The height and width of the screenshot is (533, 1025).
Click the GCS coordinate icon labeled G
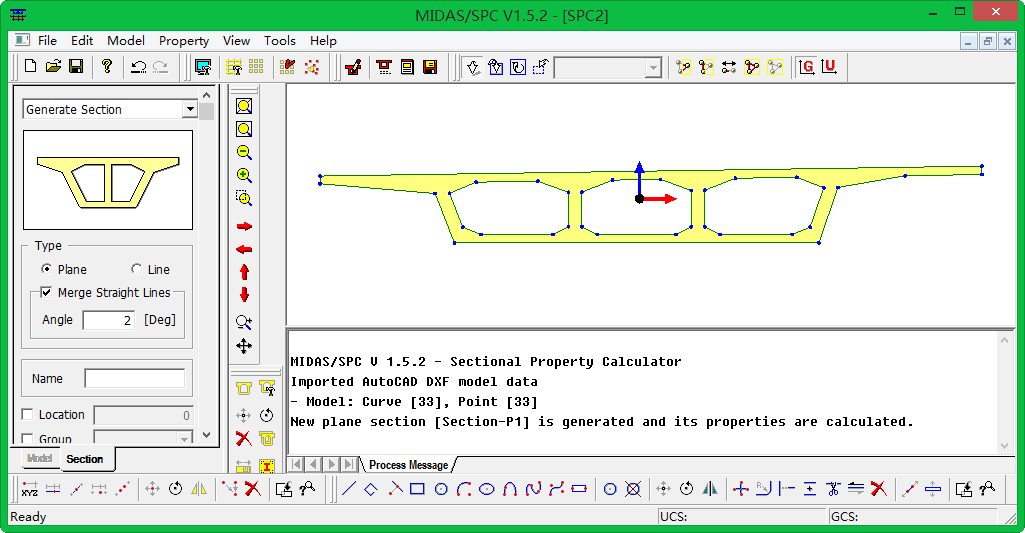(807, 67)
